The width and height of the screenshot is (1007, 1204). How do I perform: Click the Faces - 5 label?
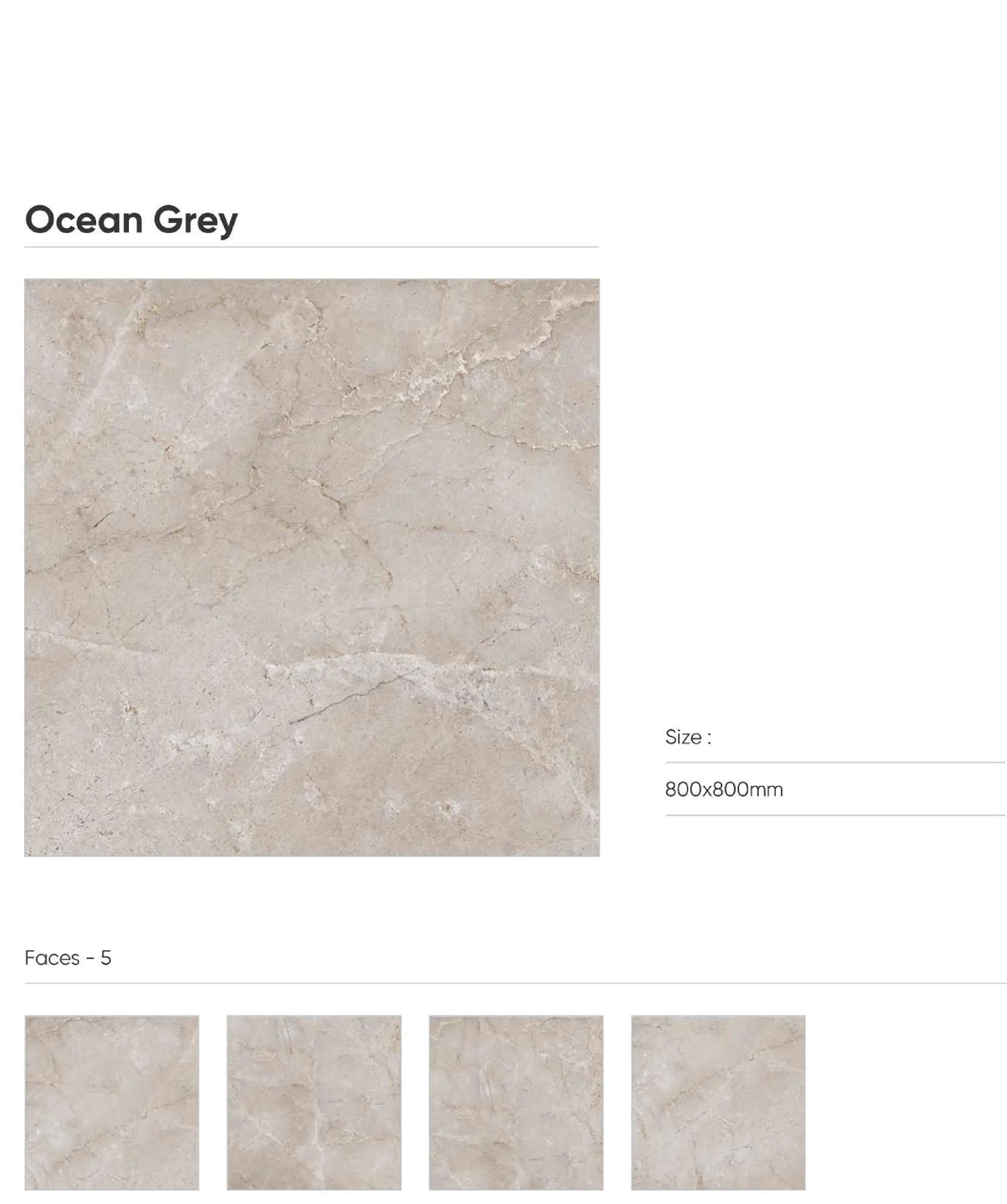pyautogui.click(x=68, y=958)
